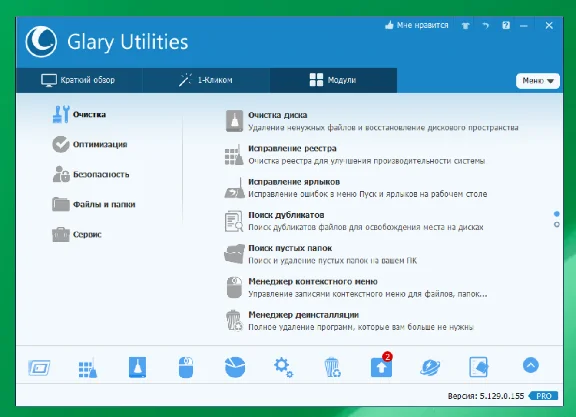Open the skin (t-shirt) icon
This screenshot has width=576, height=417.
pyautogui.click(x=465, y=25)
